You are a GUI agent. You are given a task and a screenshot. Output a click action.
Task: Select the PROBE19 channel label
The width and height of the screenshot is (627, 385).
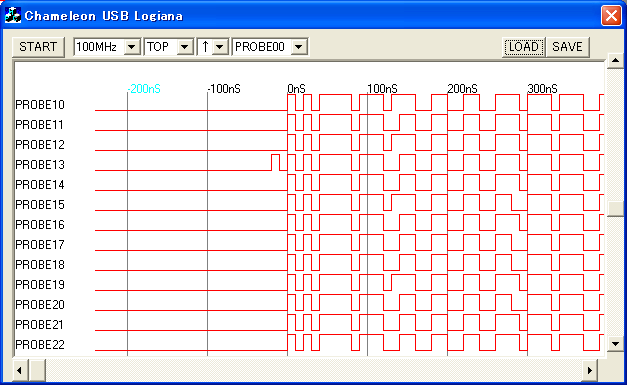[40, 285]
